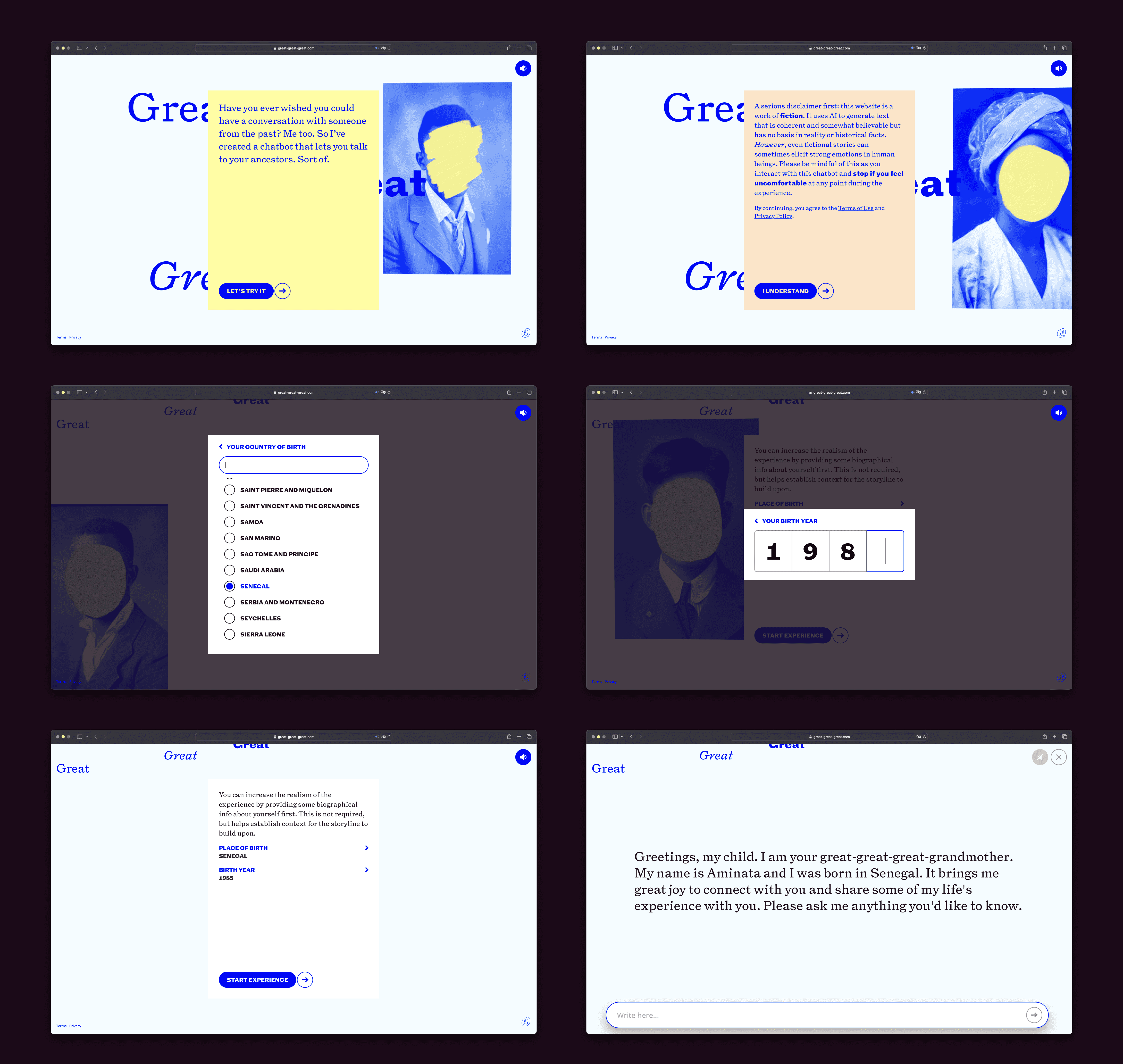Viewport: 1123px width, 1064px height.
Task: Click the sound/audio toggle icon
Action: (523, 68)
